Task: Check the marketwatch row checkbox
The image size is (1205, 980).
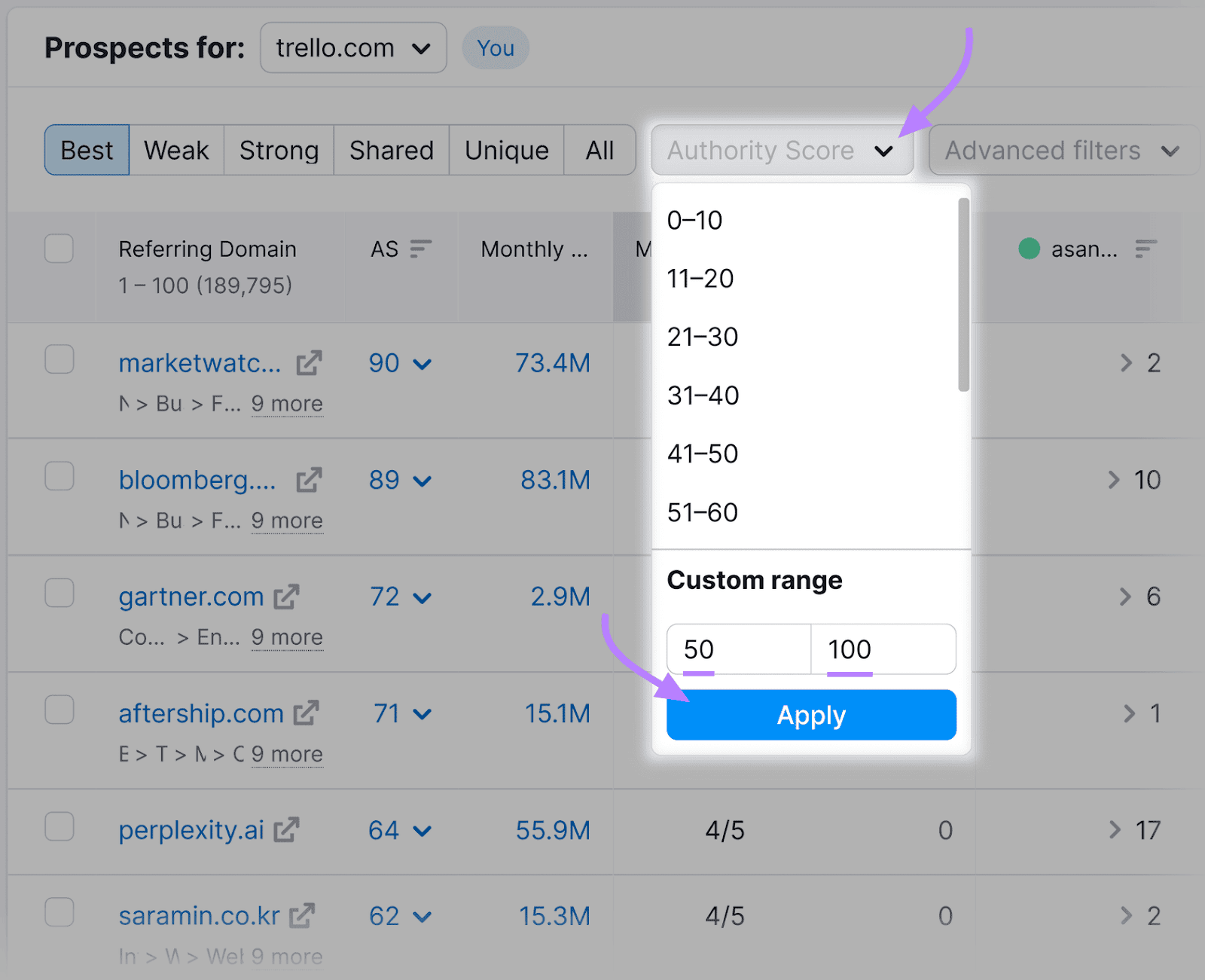Action: 59,359
